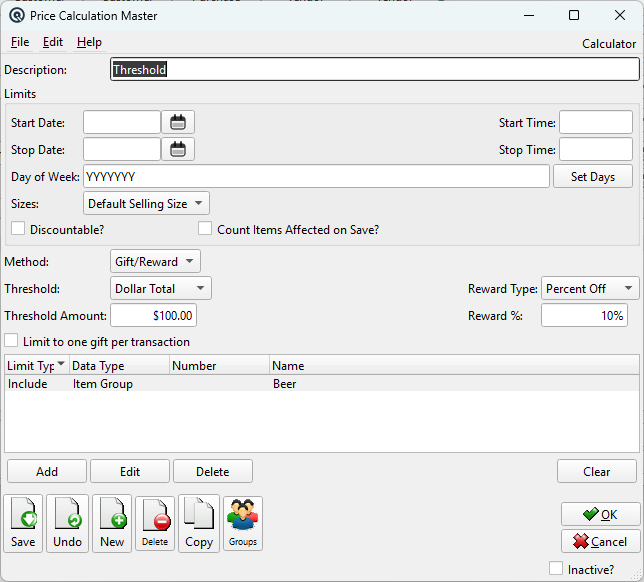Expand the Reward Type dropdown
Image resolution: width=644 pixels, height=582 pixels.
[x=590, y=288]
